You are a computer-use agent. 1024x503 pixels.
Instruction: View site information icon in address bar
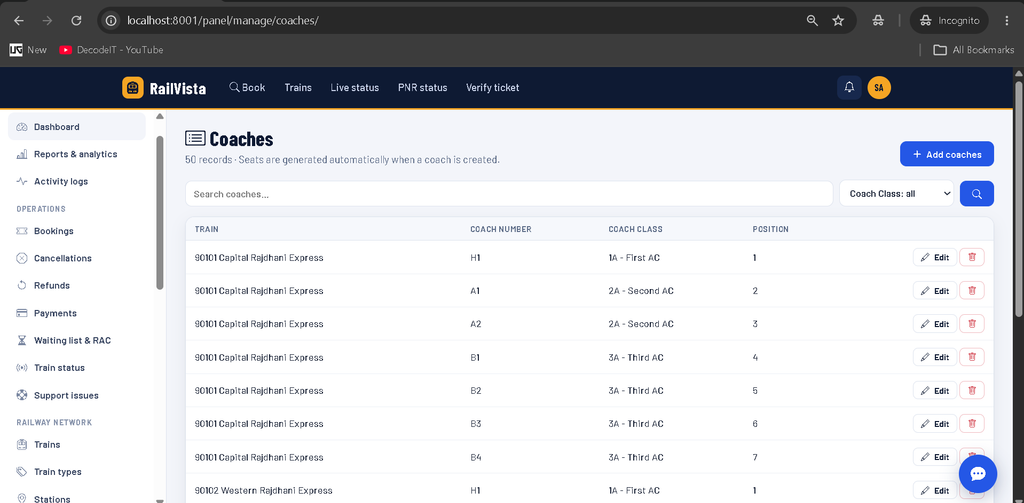pos(111,20)
